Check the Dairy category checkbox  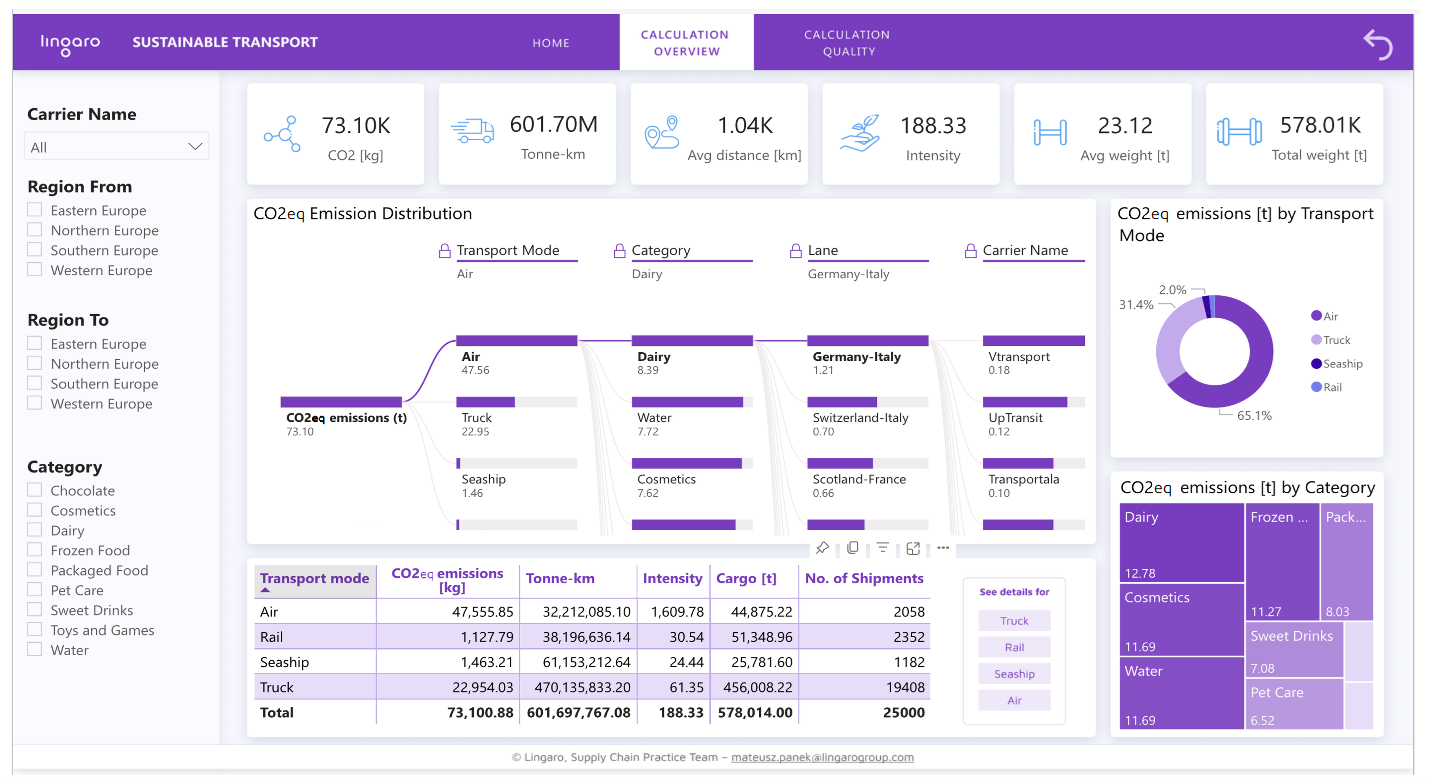point(35,530)
